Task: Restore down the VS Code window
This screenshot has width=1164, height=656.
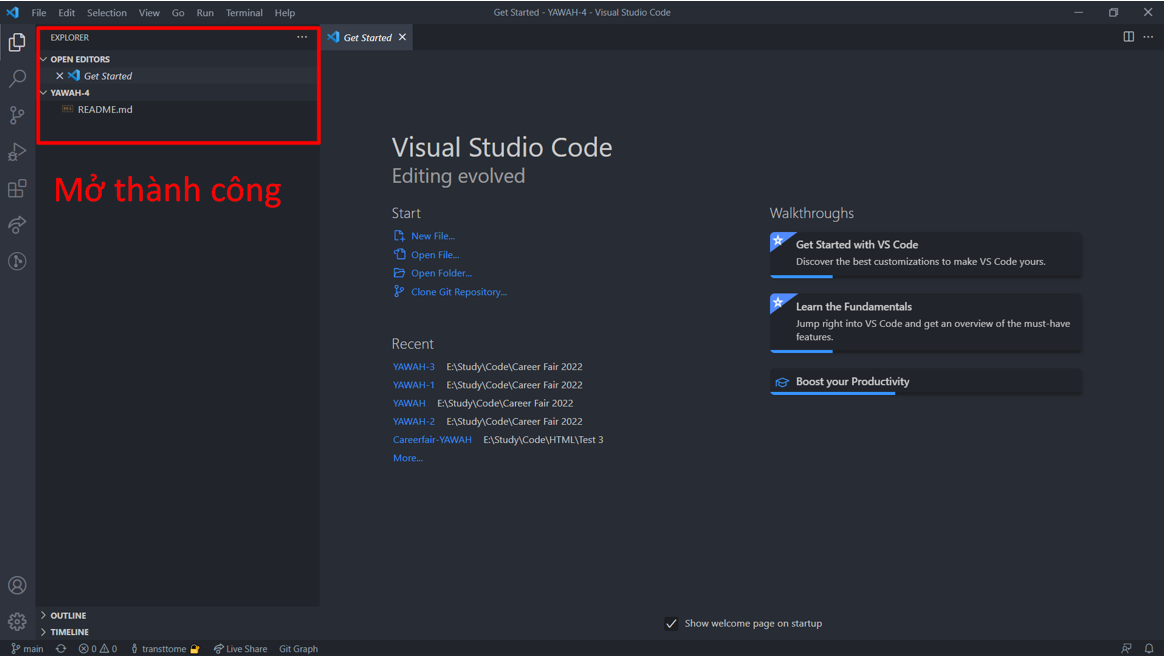Action: 1114,13
